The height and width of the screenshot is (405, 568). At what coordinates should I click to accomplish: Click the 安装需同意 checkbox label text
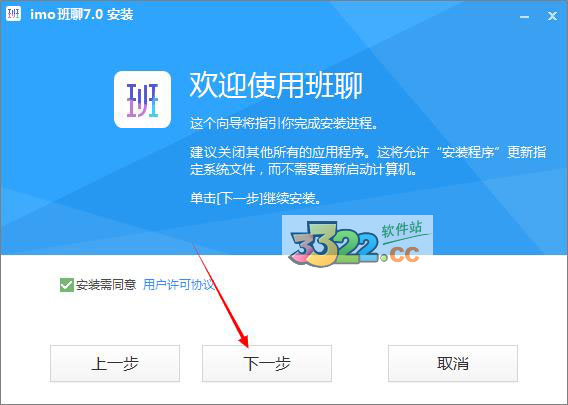106,285
